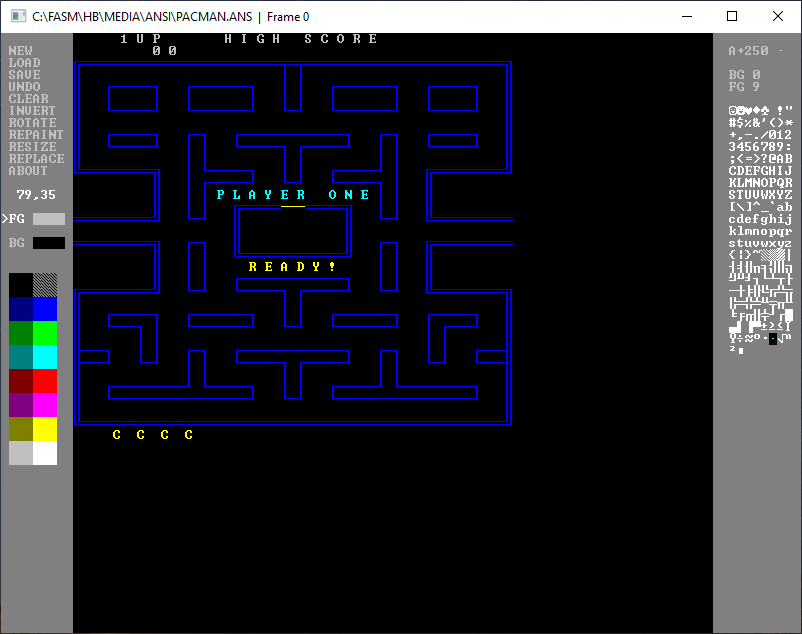This screenshot has height=634, width=802.
Task: Pick the yellow palette color
Action: pyautogui.click(x=45, y=429)
